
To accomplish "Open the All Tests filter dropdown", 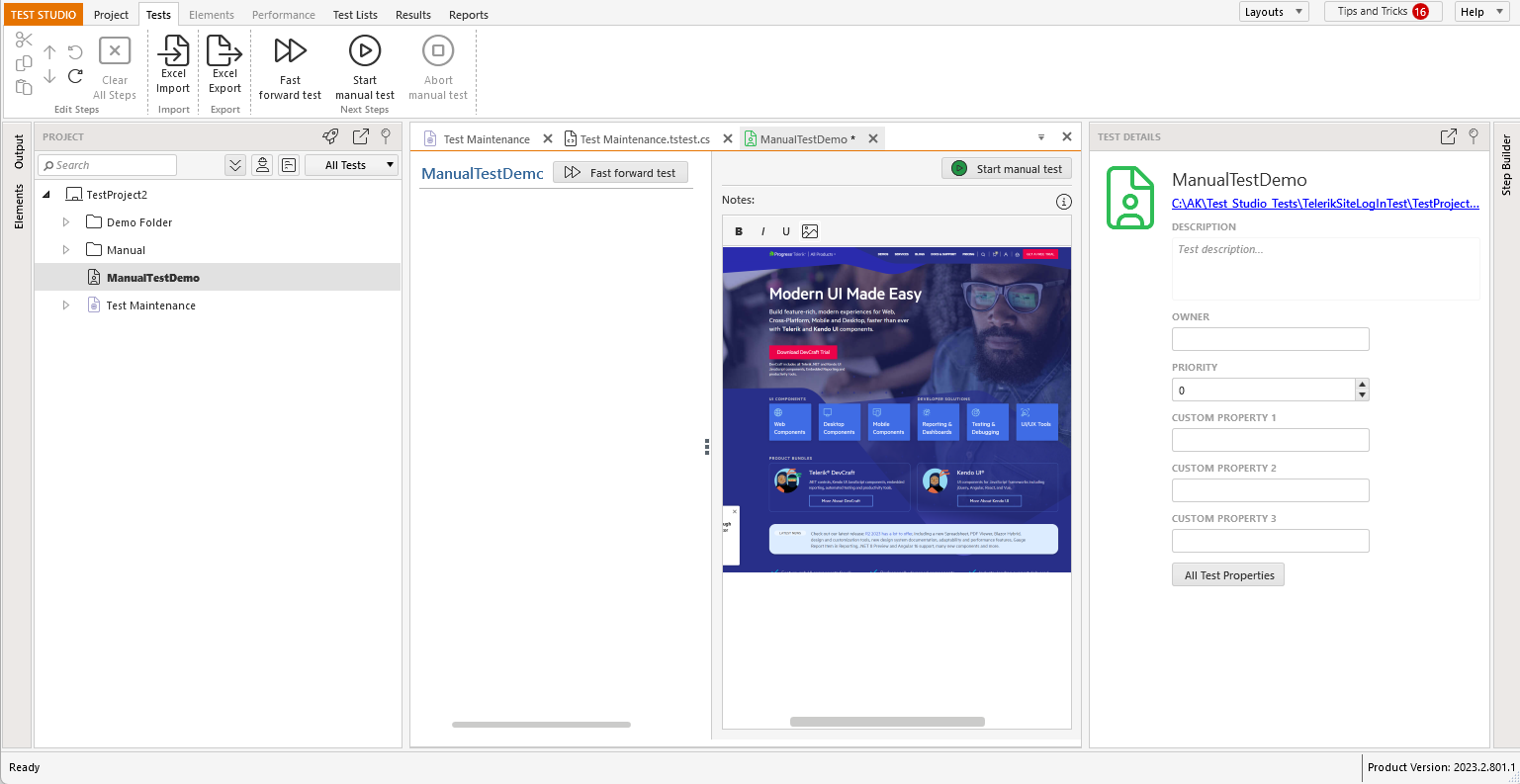I will pyautogui.click(x=351, y=165).
